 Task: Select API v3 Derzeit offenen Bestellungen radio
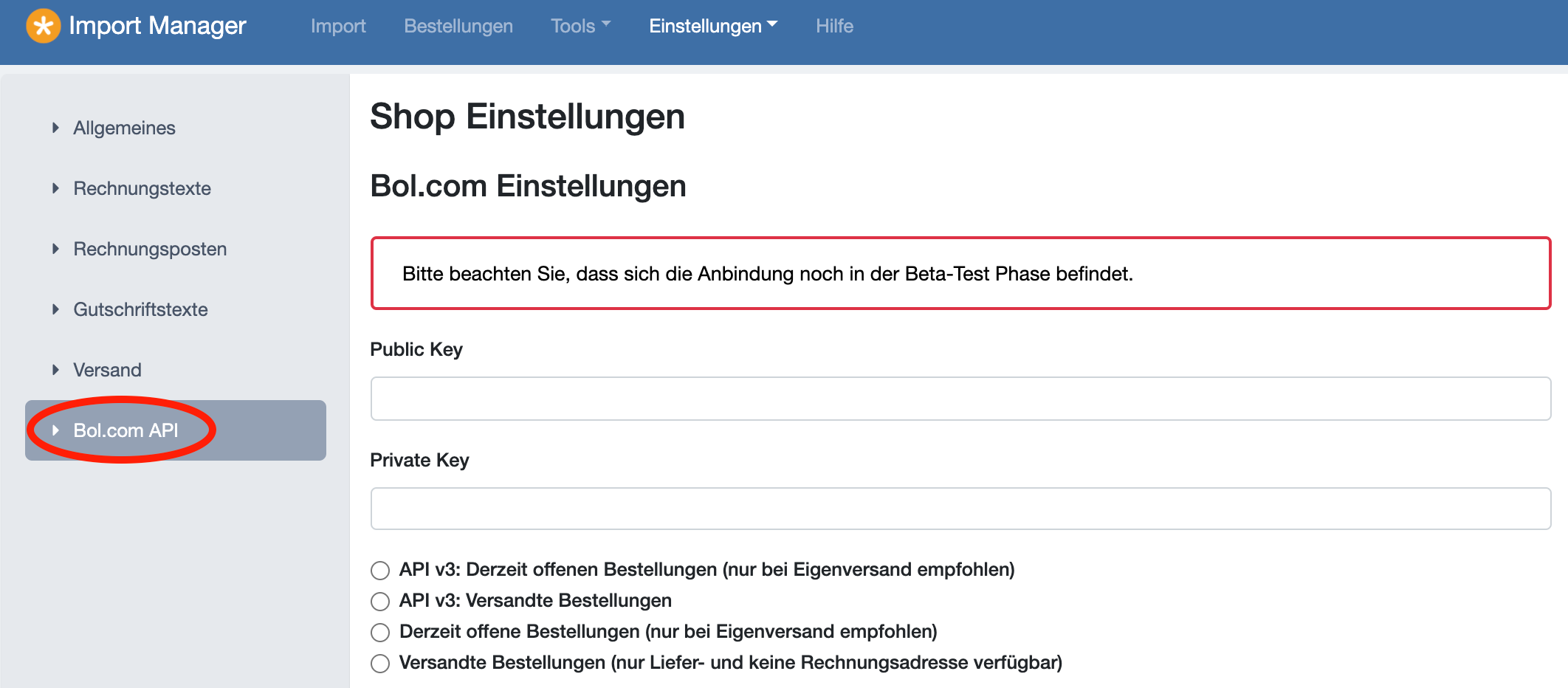tap(380, 571)
